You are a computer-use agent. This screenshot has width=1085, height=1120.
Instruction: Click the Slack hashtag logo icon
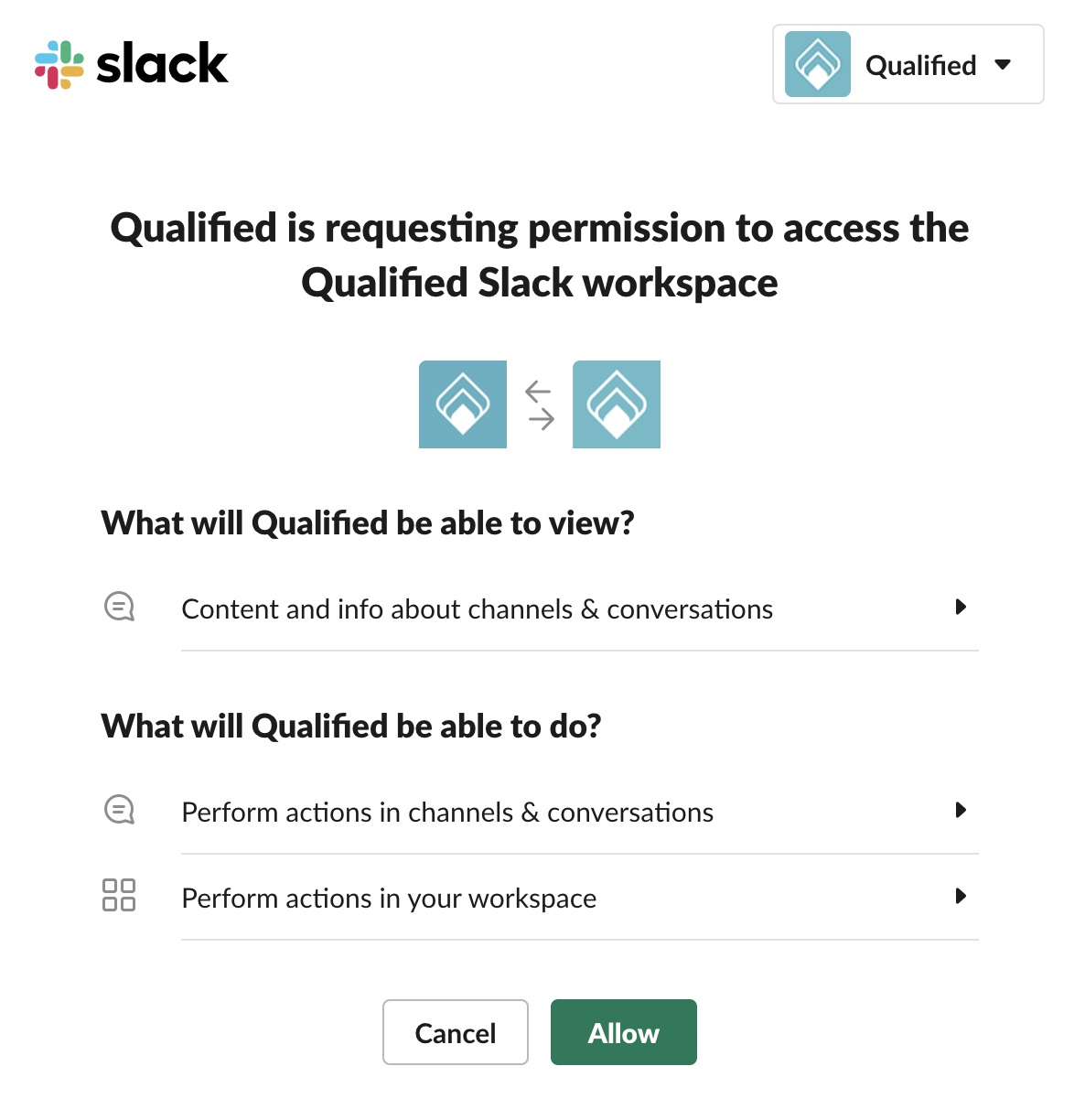pos(59,65)
